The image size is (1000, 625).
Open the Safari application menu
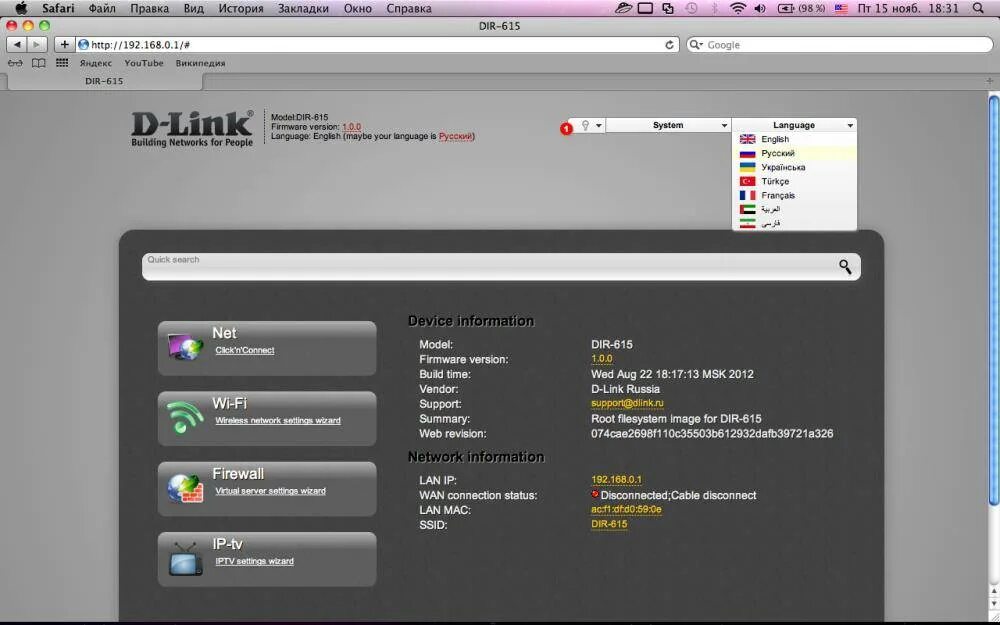pyautogui.click(x=58, y=8)
